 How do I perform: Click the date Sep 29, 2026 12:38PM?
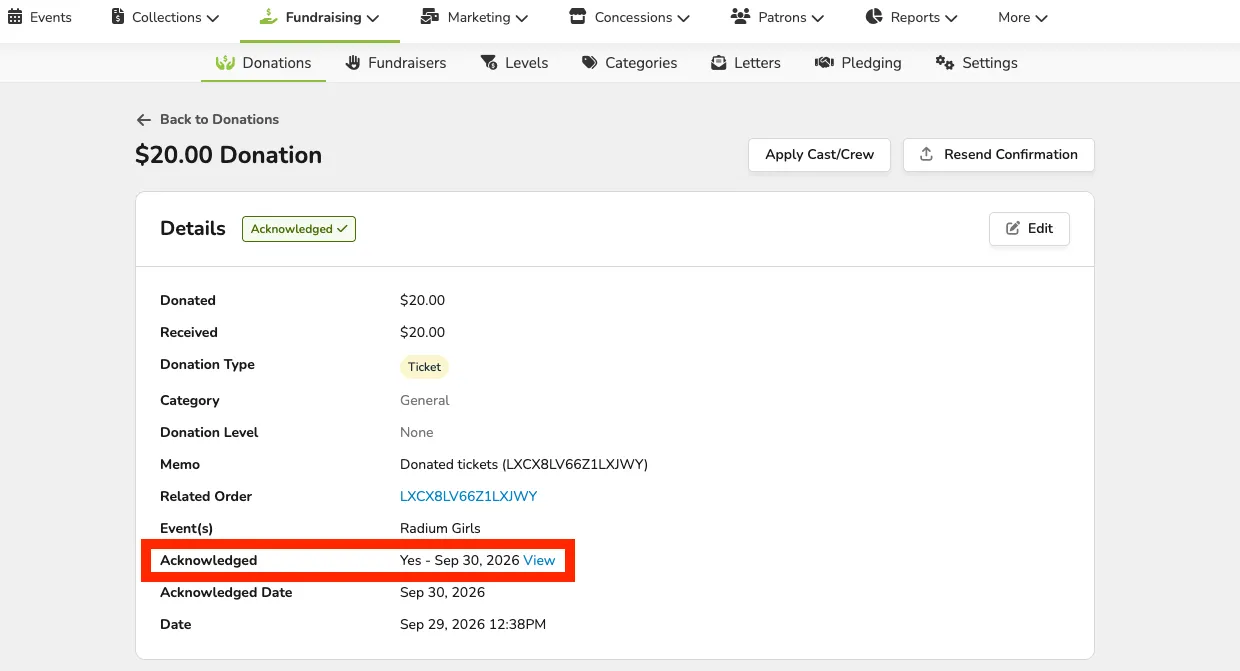coord(473,625)
